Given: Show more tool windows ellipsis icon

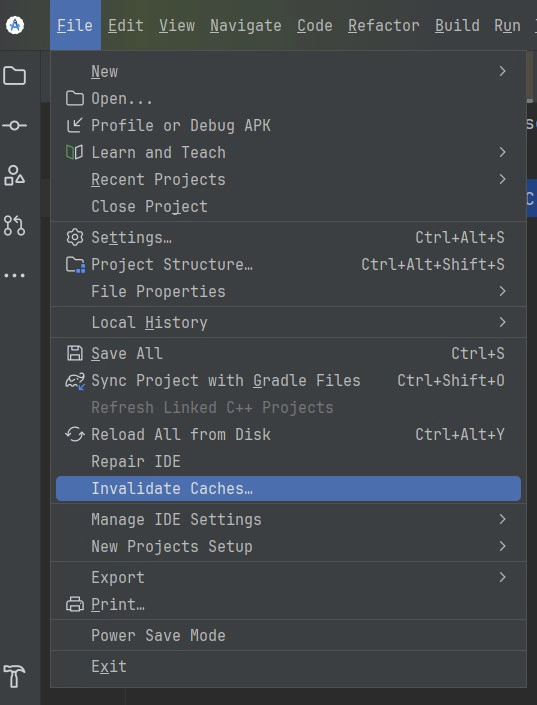Looking at the screenshot, I should pyautogui.click(x=14, y=275).
